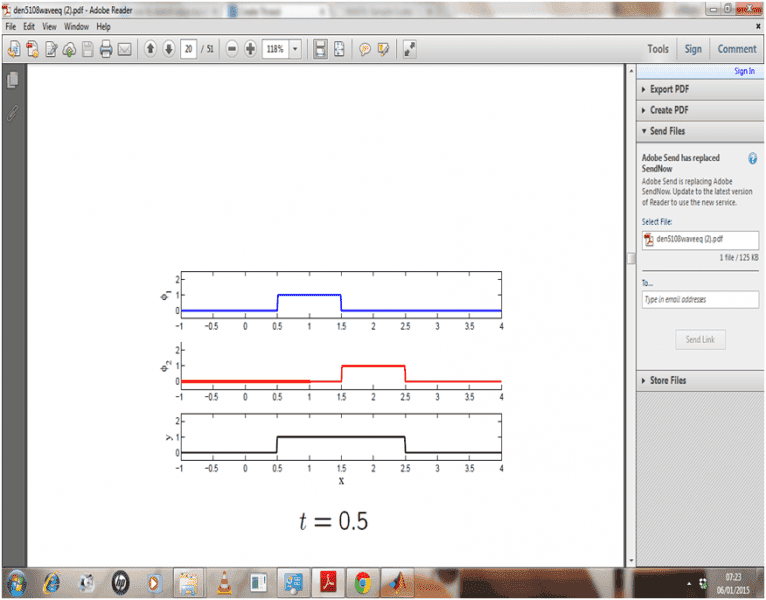Viewport: 766px width, 600px height.
Task: Open Page Thumbnails panel in left sidebar
Action: tap(12, 80)
